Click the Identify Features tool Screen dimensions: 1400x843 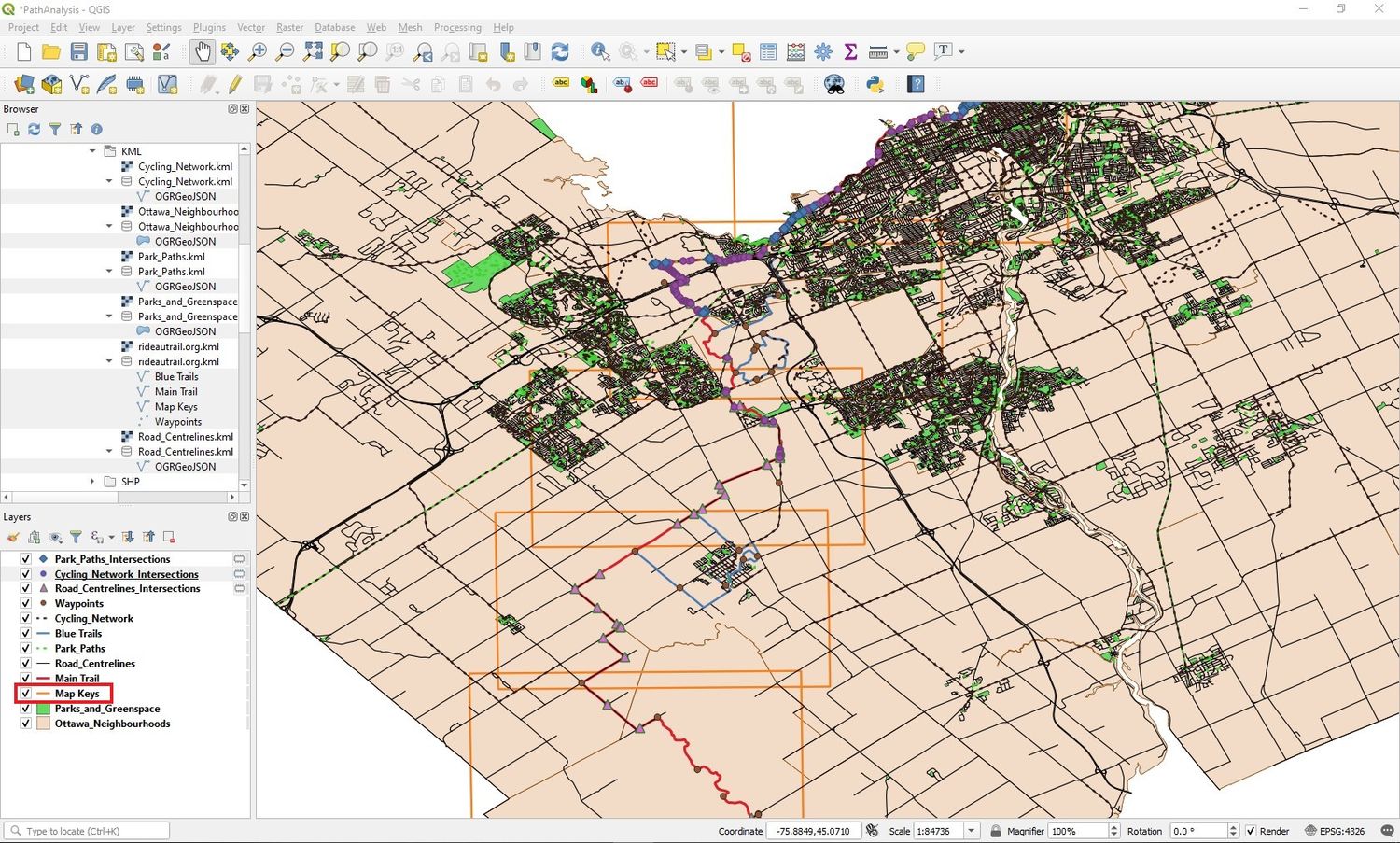(597, 51)
